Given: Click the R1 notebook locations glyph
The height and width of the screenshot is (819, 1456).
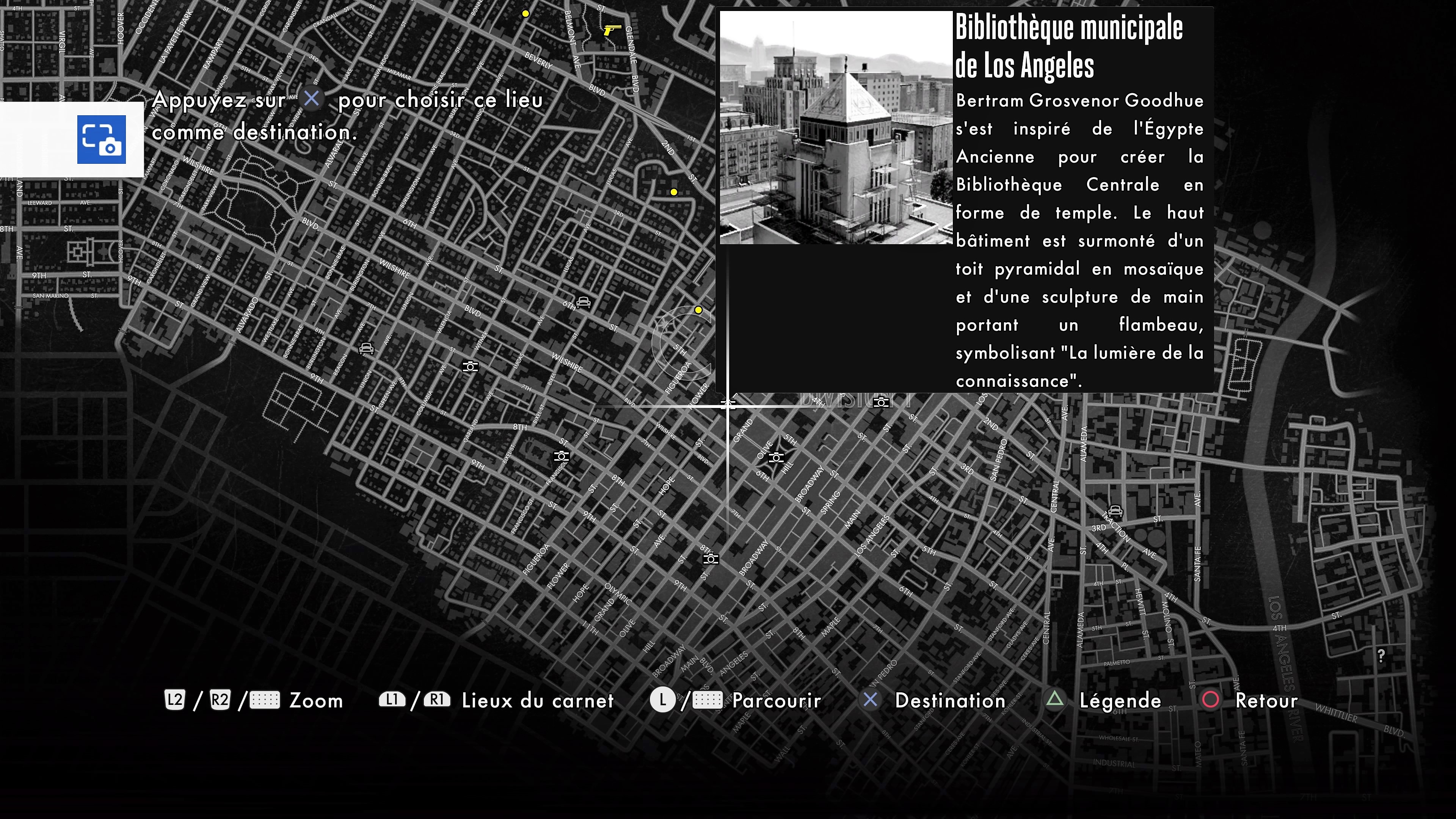Looking at the screenshot, I should (x=437, y=700).
